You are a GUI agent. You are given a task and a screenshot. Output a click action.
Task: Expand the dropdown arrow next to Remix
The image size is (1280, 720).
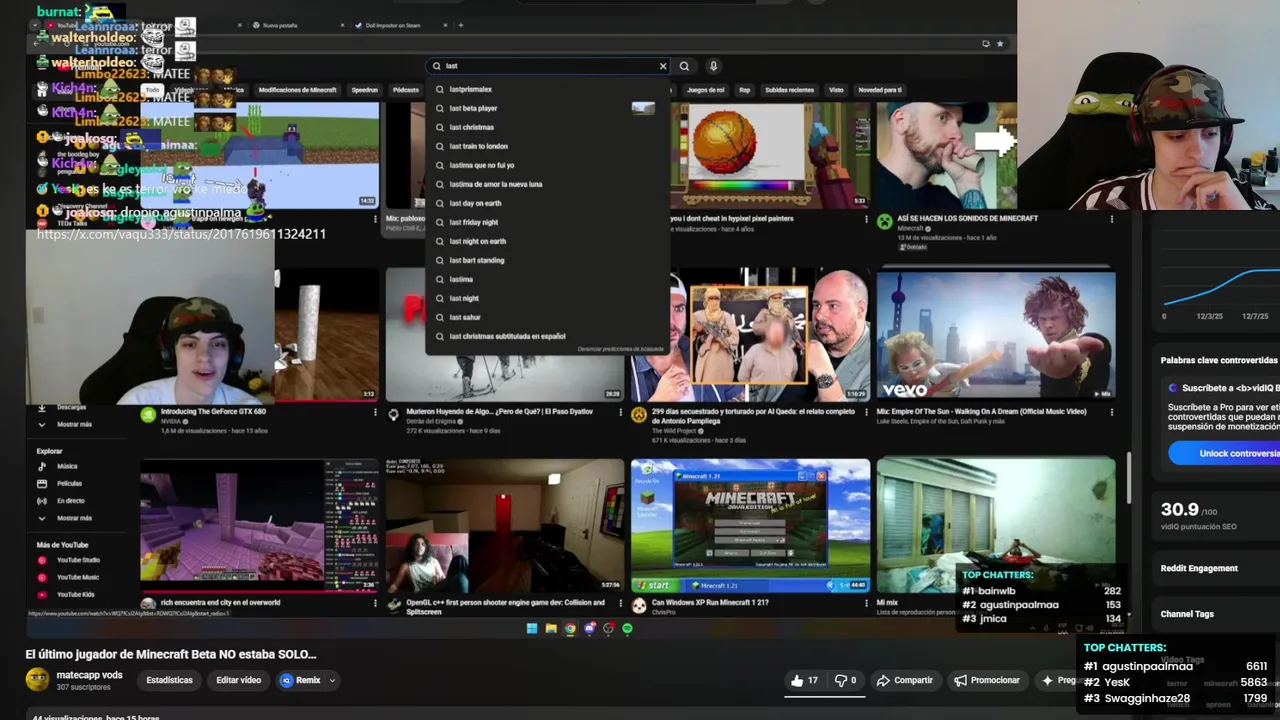(332, 680)
